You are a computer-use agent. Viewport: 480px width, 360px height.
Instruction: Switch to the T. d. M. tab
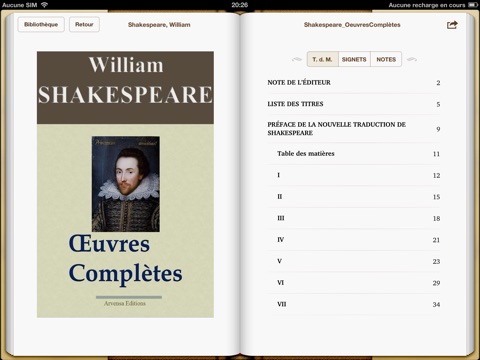322,59
